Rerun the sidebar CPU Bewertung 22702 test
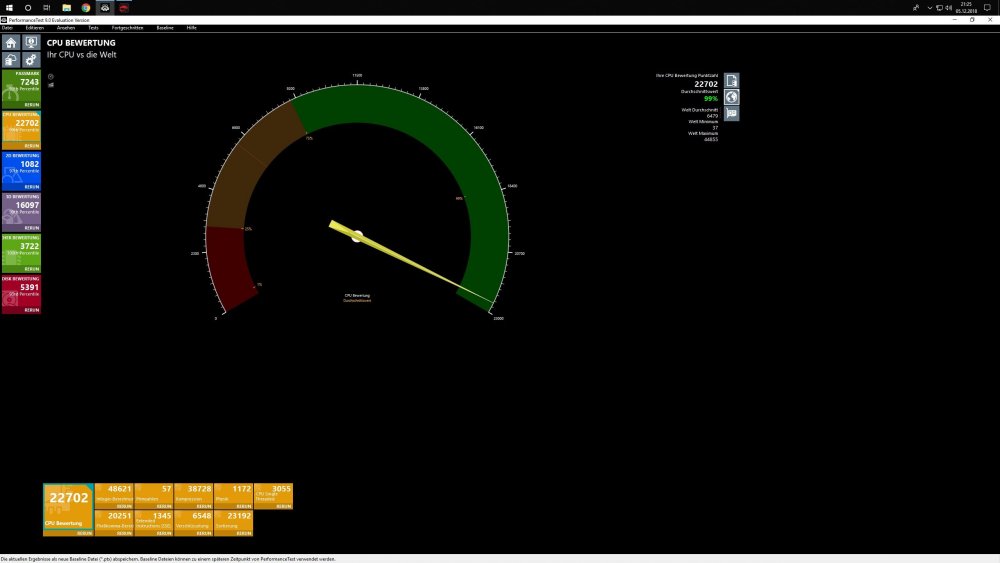Screen dimensions: 1000x563 32,146
